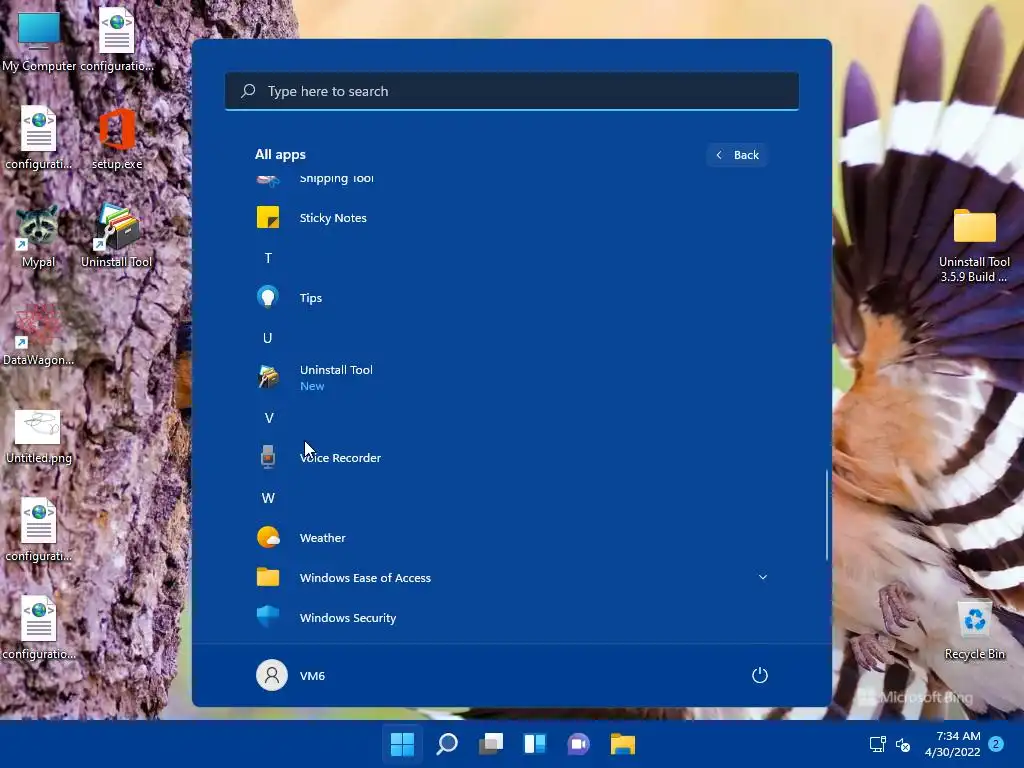Open the clock showing 7:34 AM

(953, 744)
